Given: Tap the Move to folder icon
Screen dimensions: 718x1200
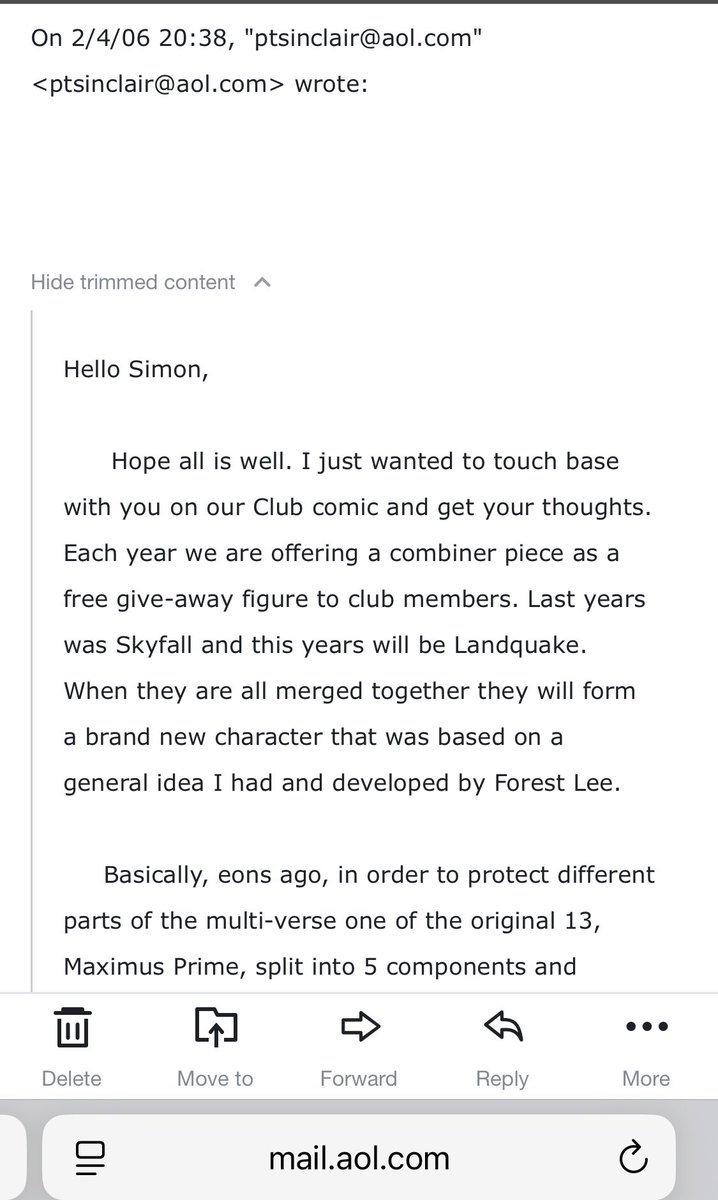Looking at the screenshot, I should [215, 1026].
